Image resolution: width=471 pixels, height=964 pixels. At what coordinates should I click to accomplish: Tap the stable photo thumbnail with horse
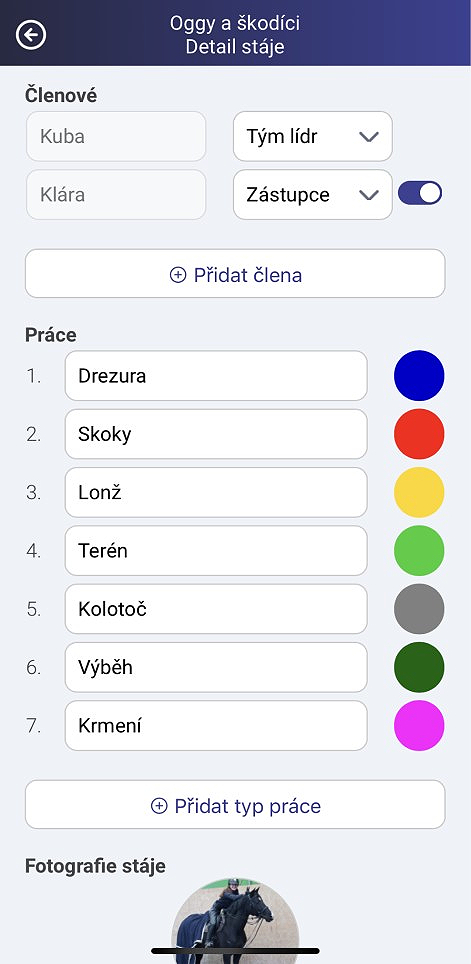pyautogui.click(x=236, y=920)
